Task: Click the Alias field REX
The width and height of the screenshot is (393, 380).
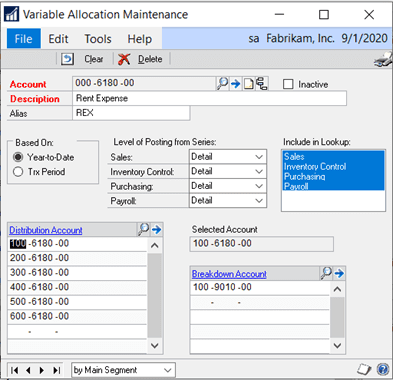Action: click(131, 113)
